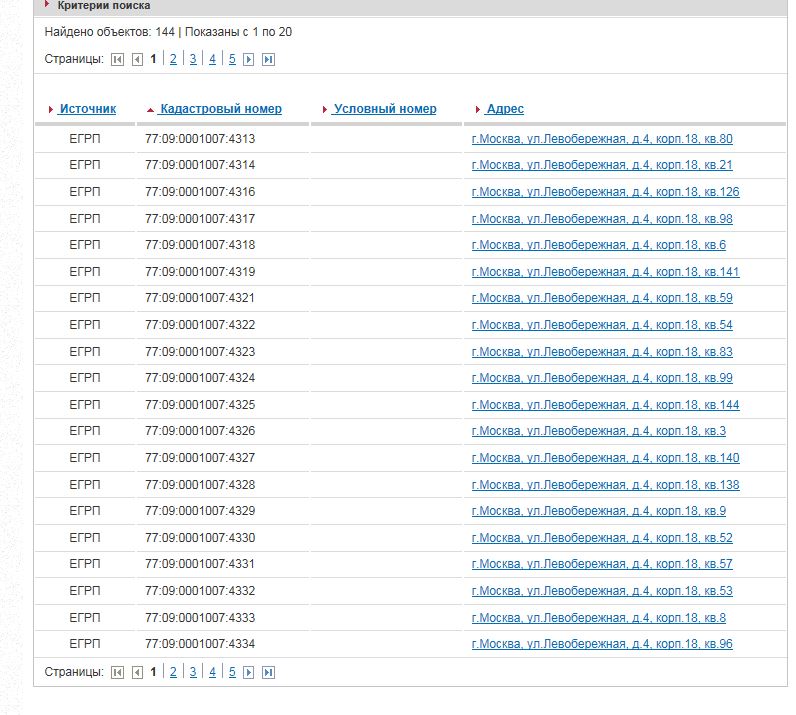Jump to last page via bottom pagination icon
Screen dimensions: 796x715
[x=268, y=673]
